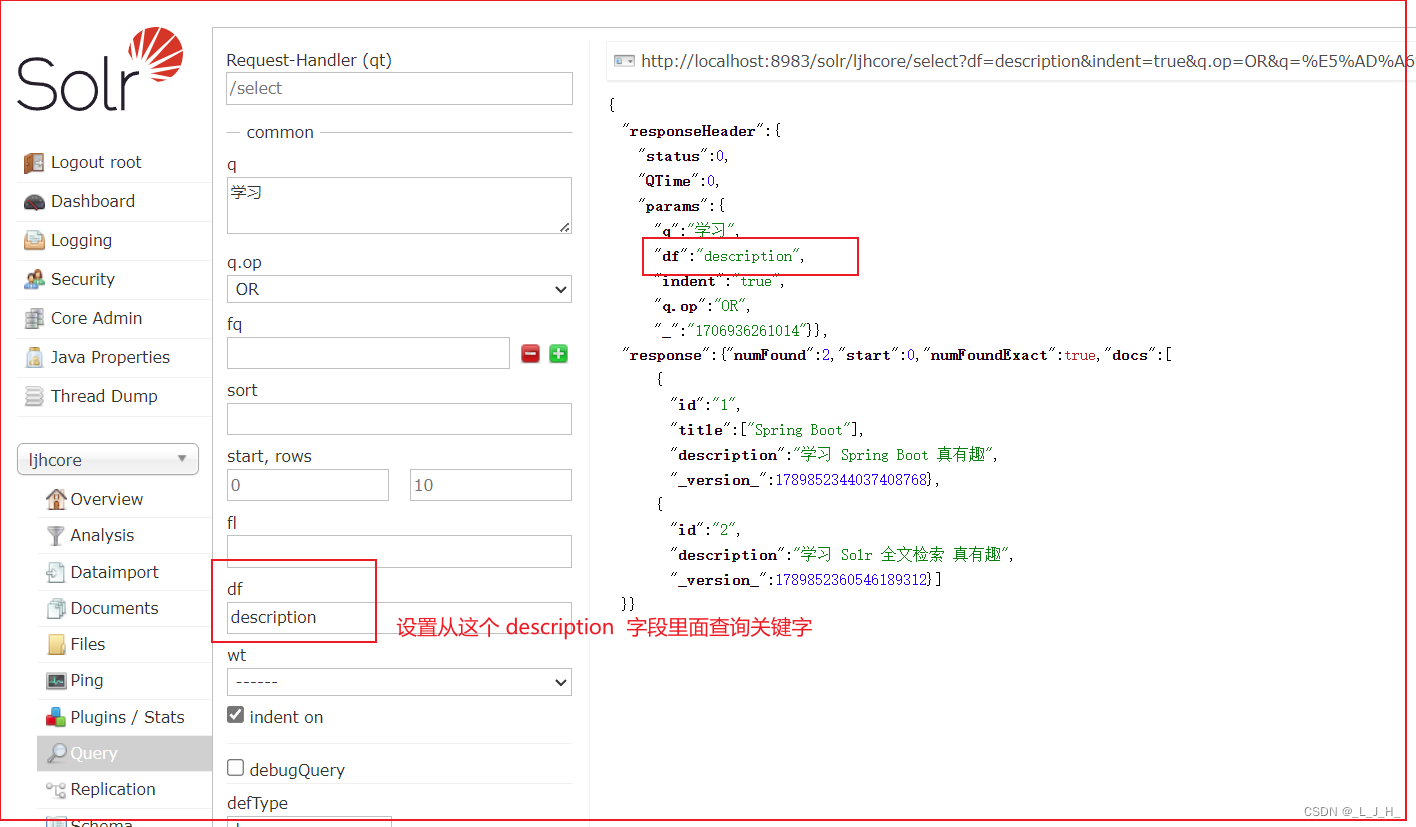The height and width of the screenshot is (827, 1416).
Task: Click the _version_ value 1789852344037408768
Action: coord(851,480)
